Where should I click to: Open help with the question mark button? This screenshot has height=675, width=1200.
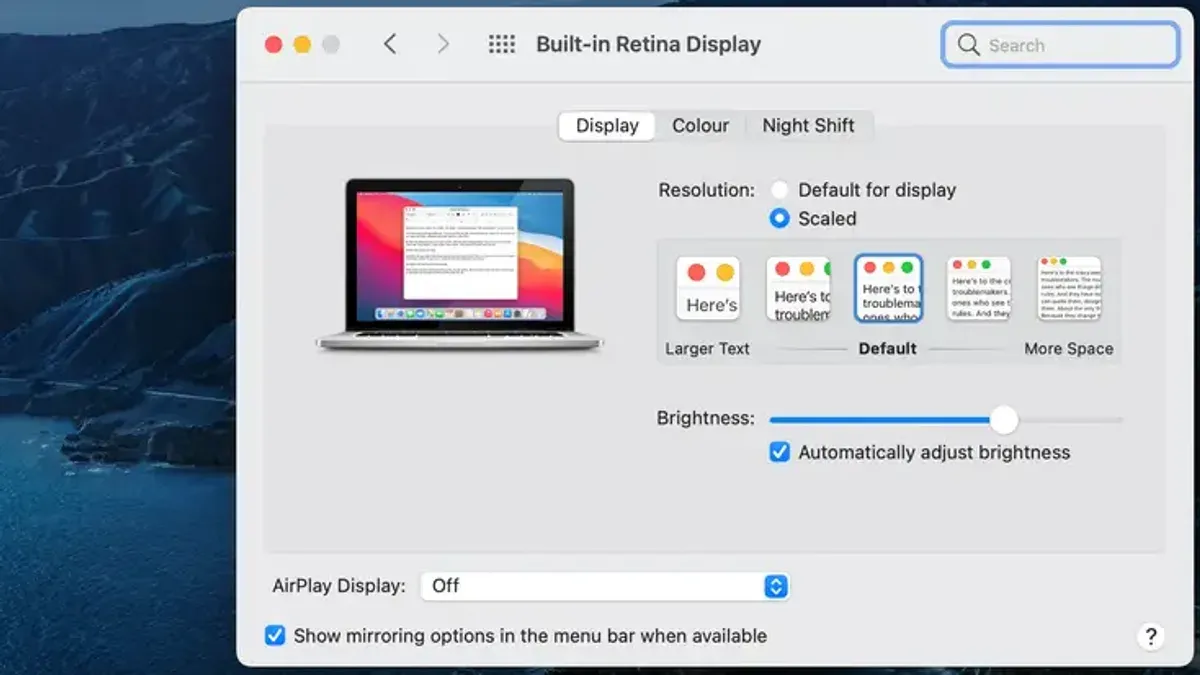1151,636
